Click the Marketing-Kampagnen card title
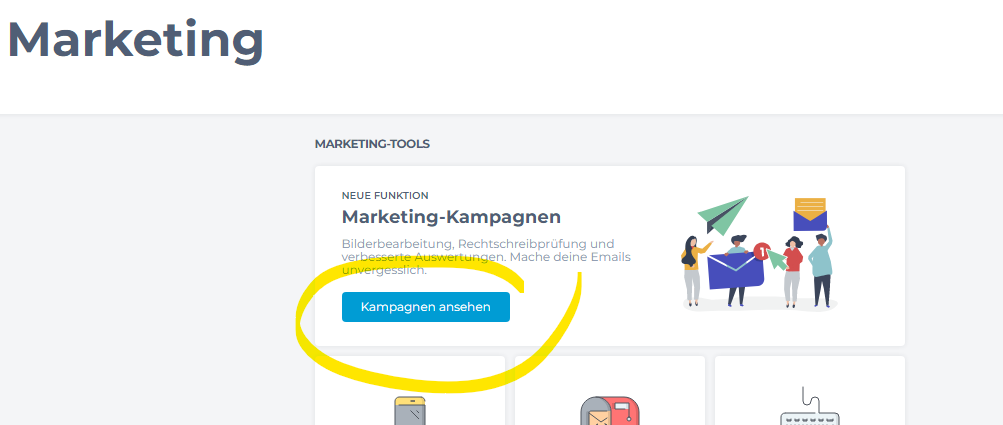Screen dimensions: 1003x425 [451, 217]
